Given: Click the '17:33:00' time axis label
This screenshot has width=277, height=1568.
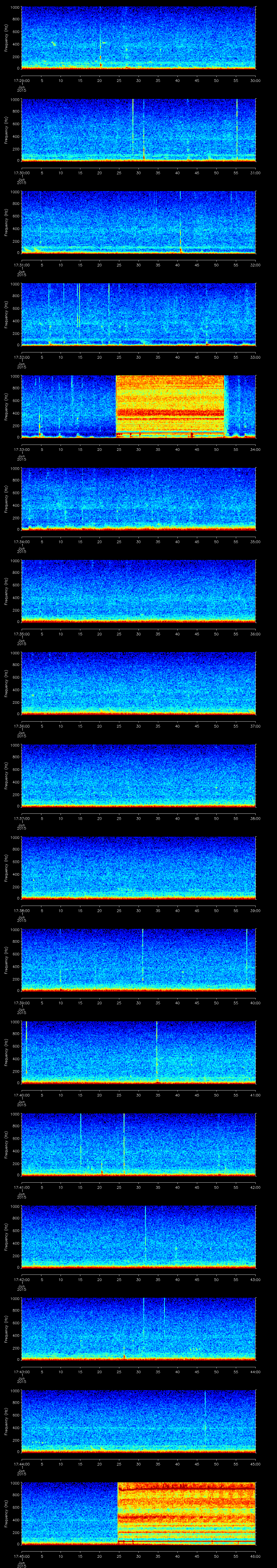Looking at the screenshot, I should coord(21,449).
